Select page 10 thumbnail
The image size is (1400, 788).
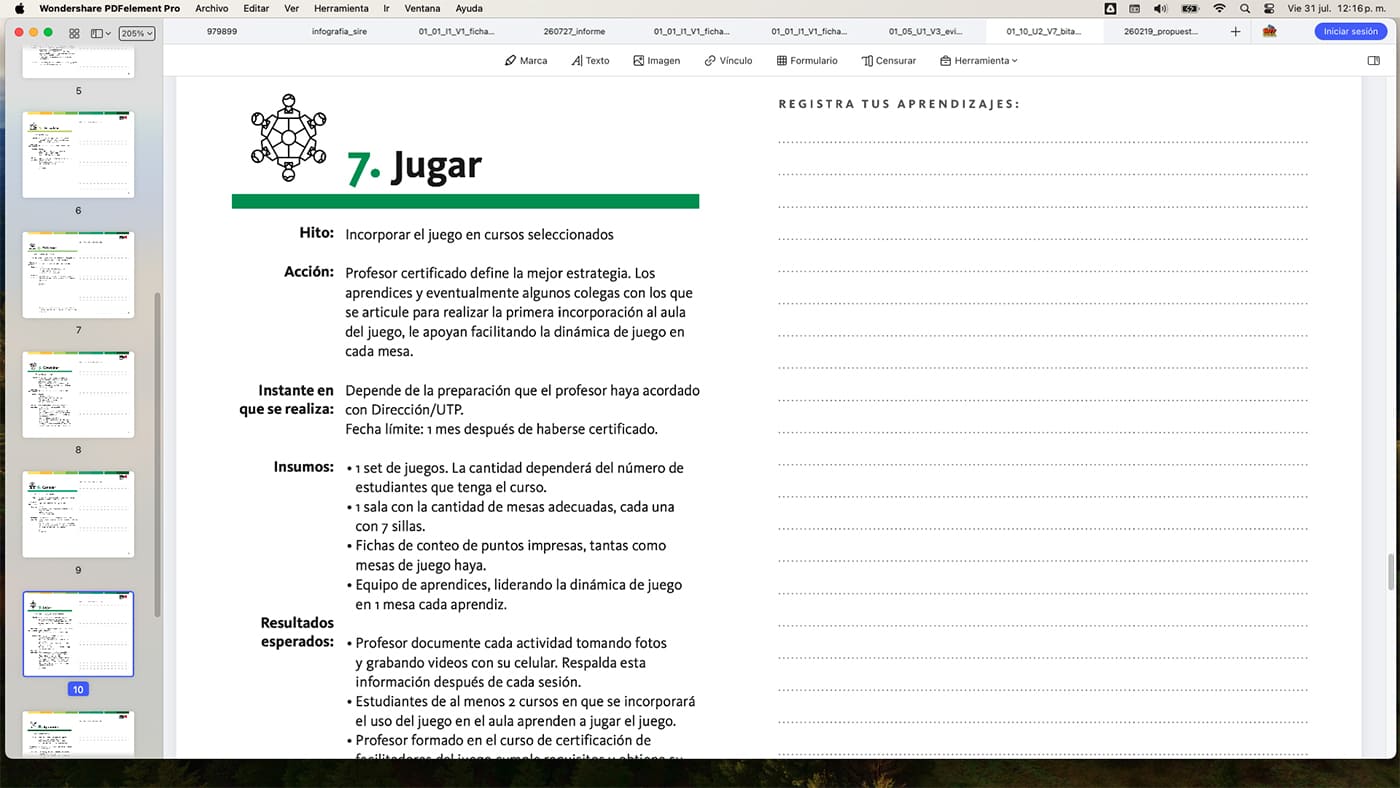(x=78, y=634)
